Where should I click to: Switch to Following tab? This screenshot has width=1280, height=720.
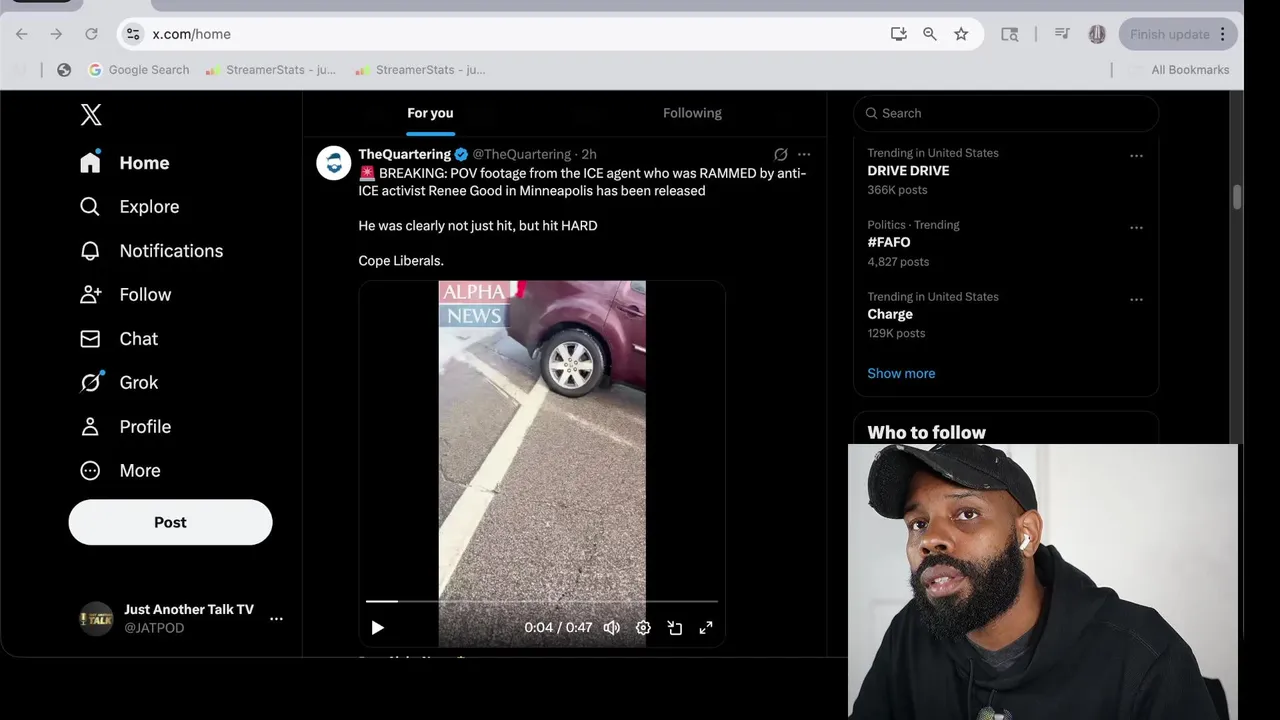click(x=692, y=113)
